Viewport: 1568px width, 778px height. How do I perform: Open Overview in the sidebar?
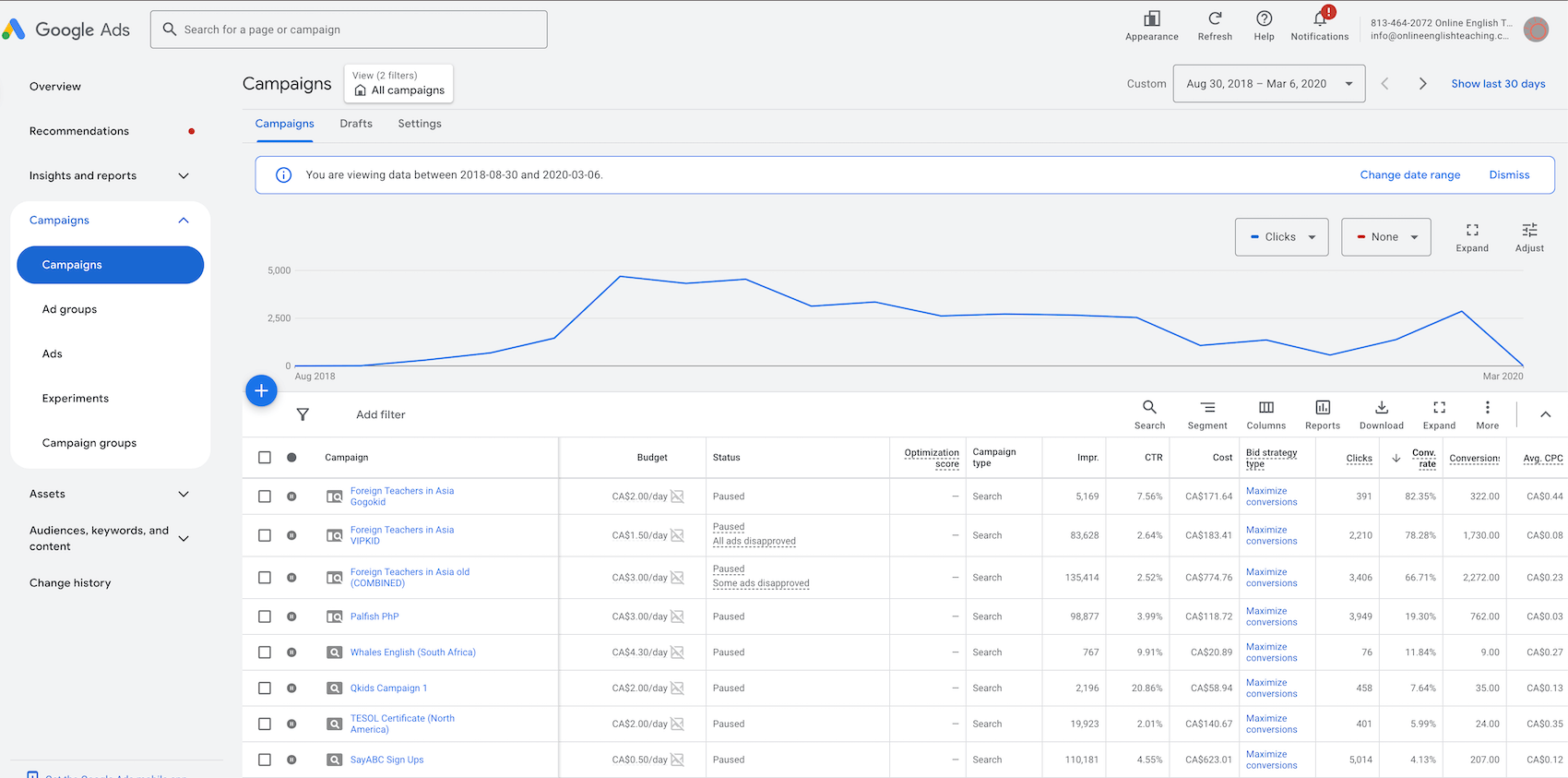pos(55,87)
